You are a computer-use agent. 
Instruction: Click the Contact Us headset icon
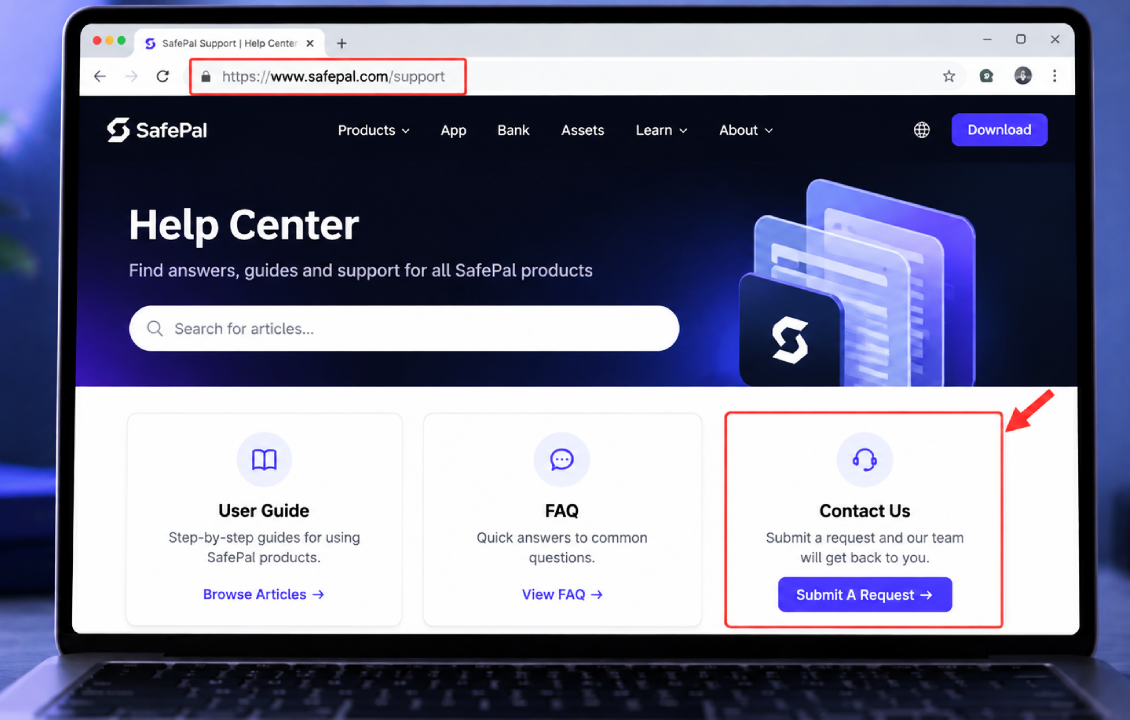click(865, 459)
